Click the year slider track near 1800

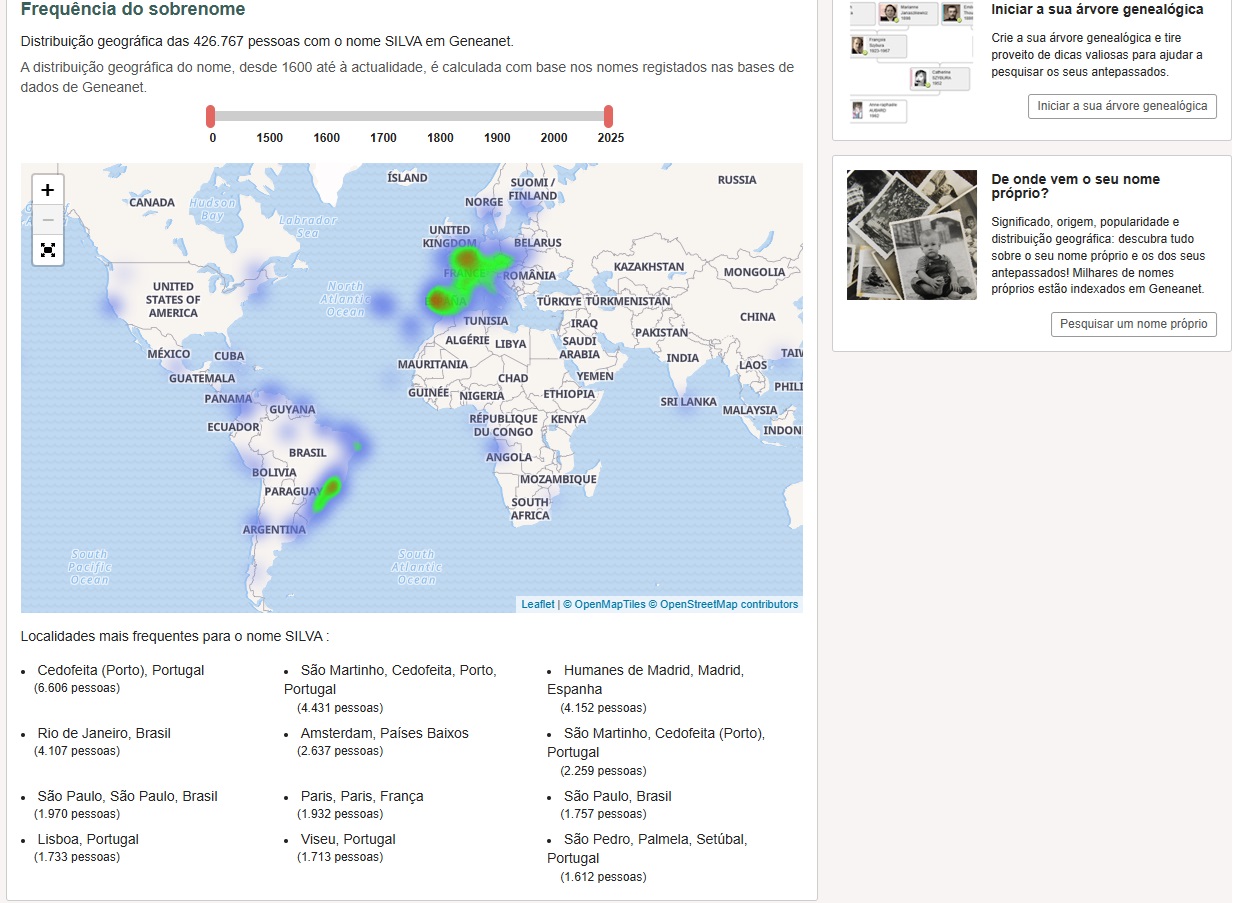(x=440, y=116)
